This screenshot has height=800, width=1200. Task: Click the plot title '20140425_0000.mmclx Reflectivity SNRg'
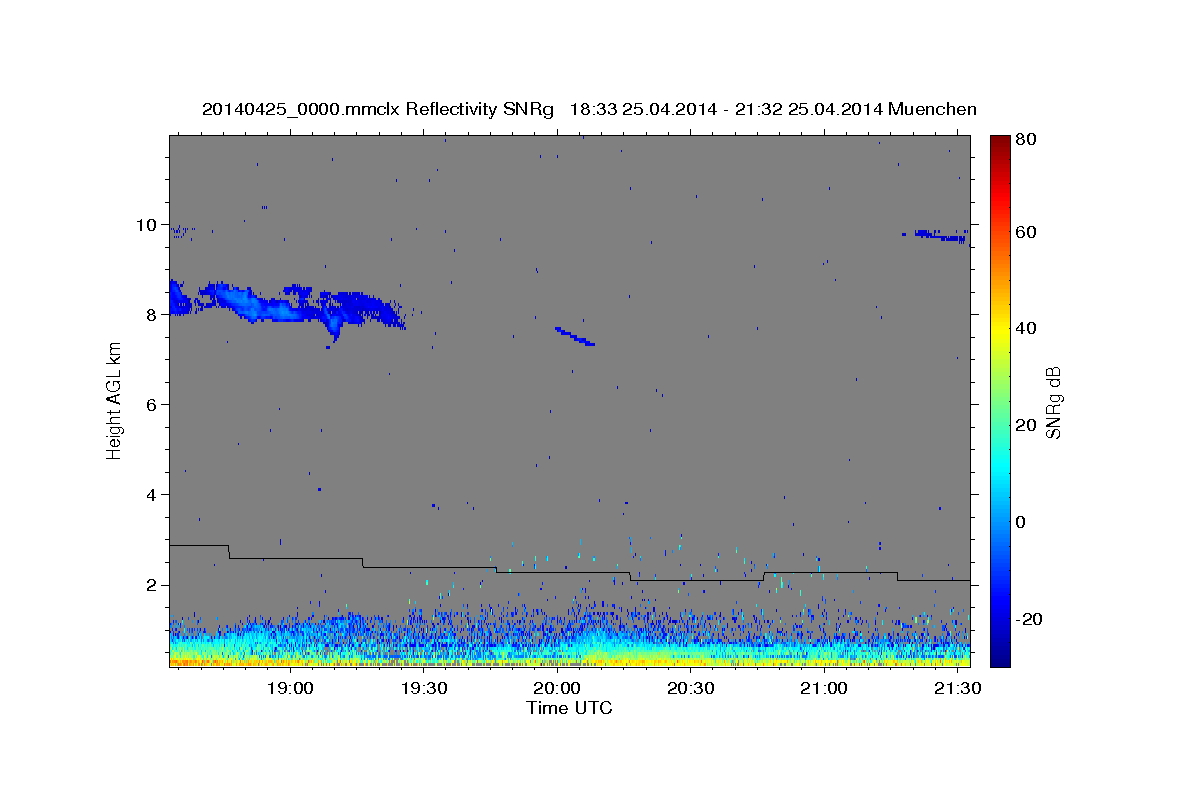tap(378, 109)
